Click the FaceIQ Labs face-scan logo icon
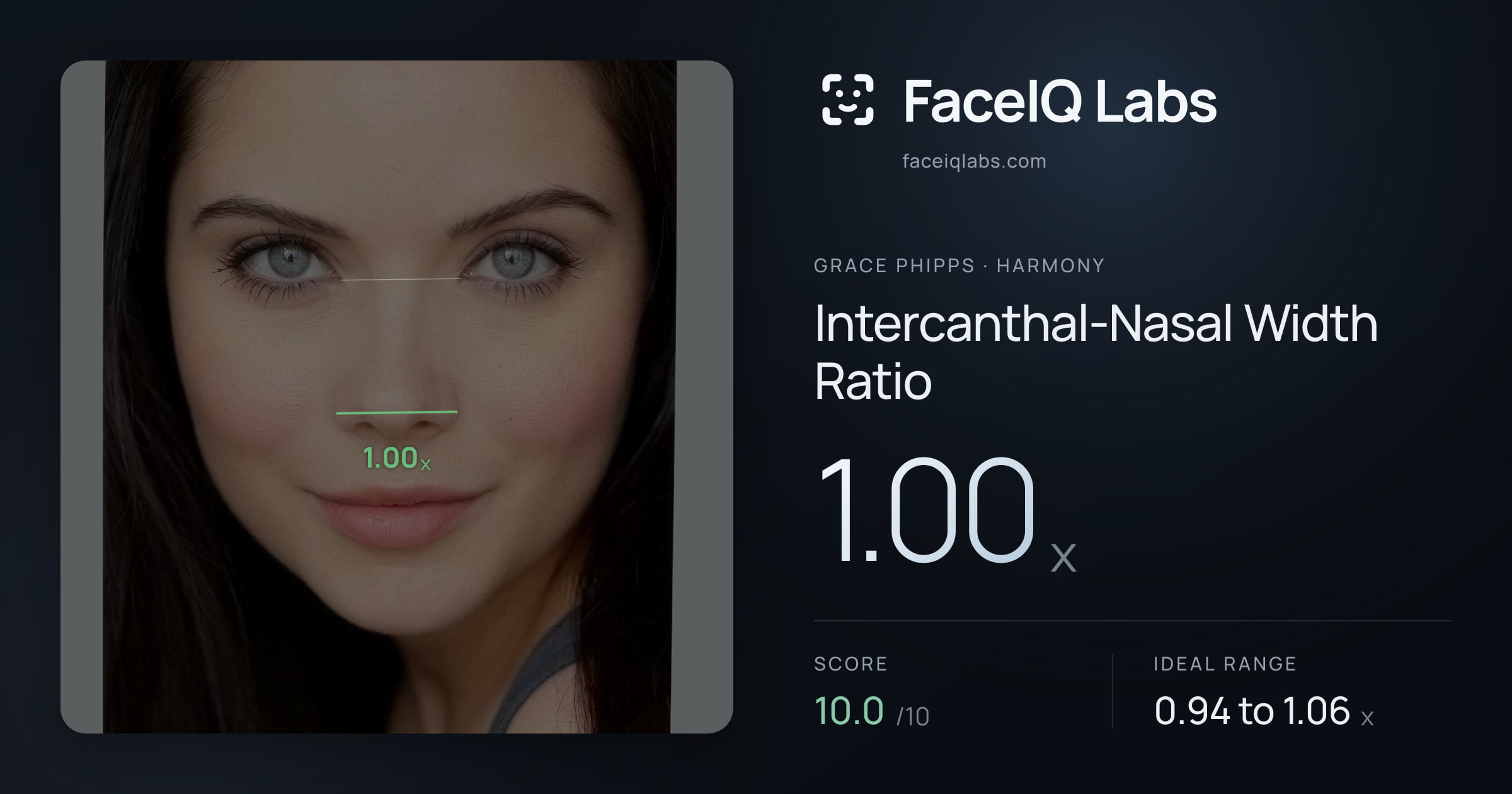 (x=847, y=100)
